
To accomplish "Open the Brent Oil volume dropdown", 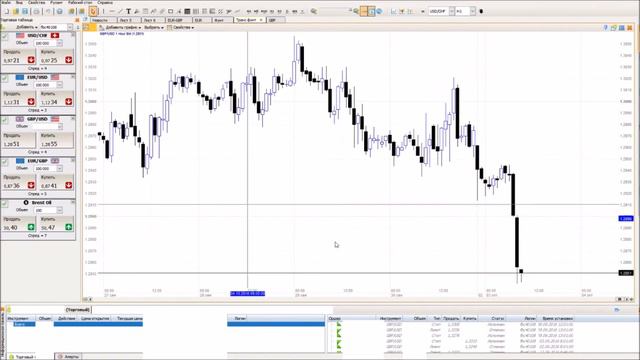I will (60, 210).
